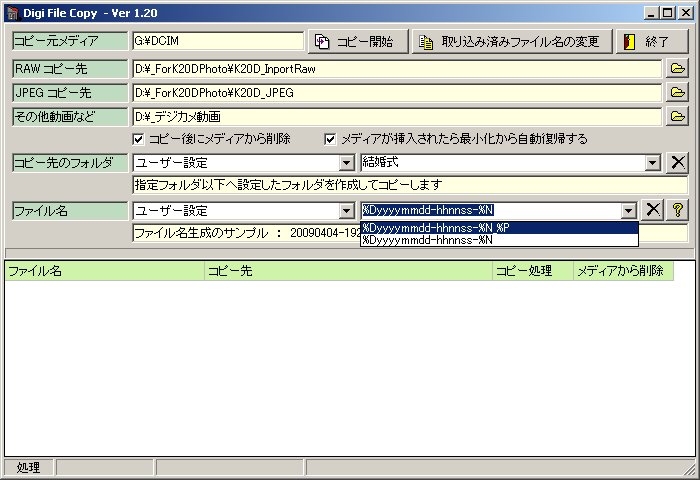Viewport: 700px width, 480px height.
Task: Select second %Dyyyymmdd-hhnnss-%N list option
Action: (x=499, y=240)
